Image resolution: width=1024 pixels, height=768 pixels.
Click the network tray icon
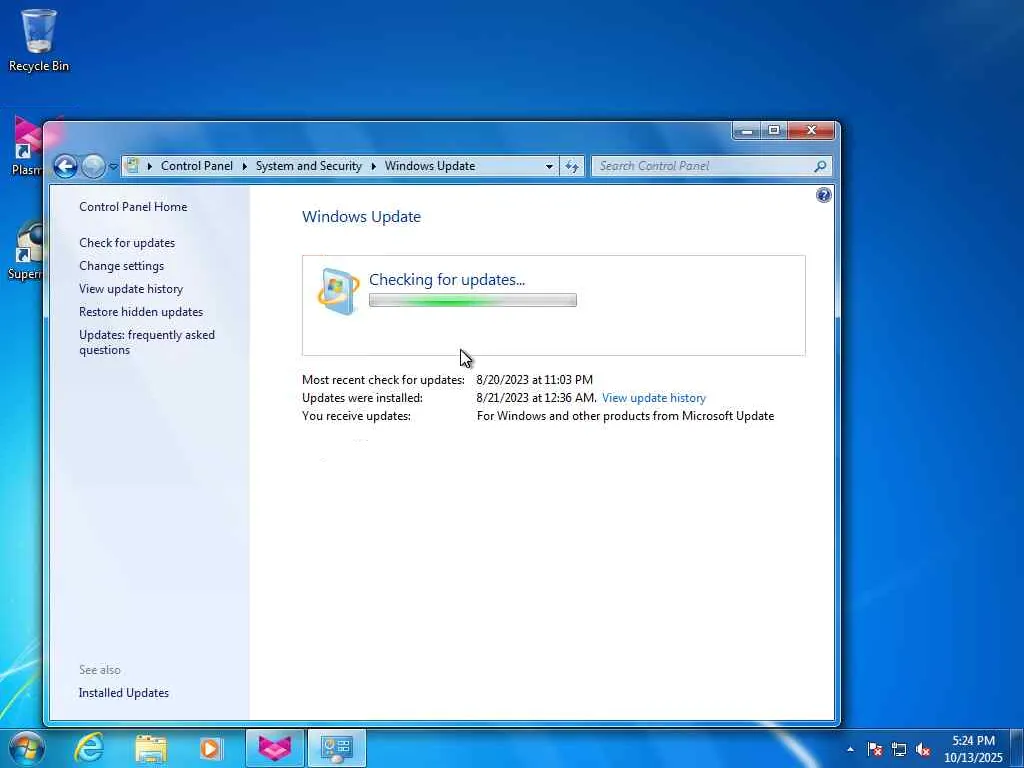coord(899,749)
